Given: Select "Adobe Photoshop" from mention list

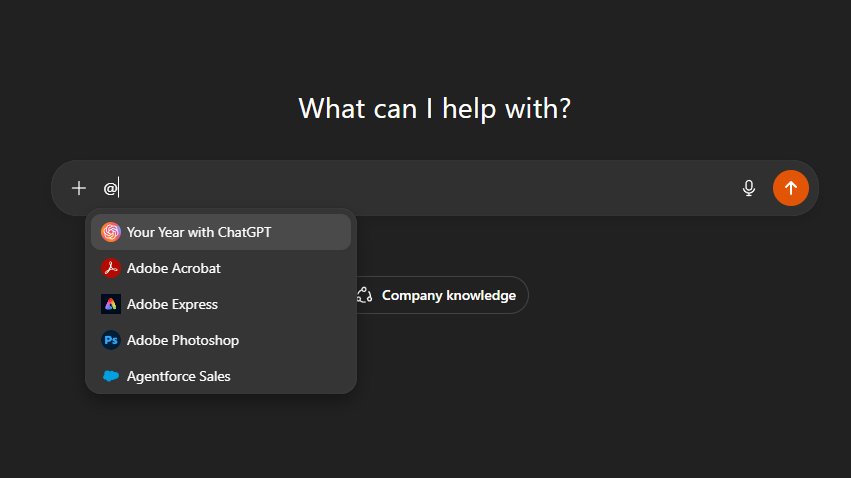Looking at the screenshot, I should (221, 340).
